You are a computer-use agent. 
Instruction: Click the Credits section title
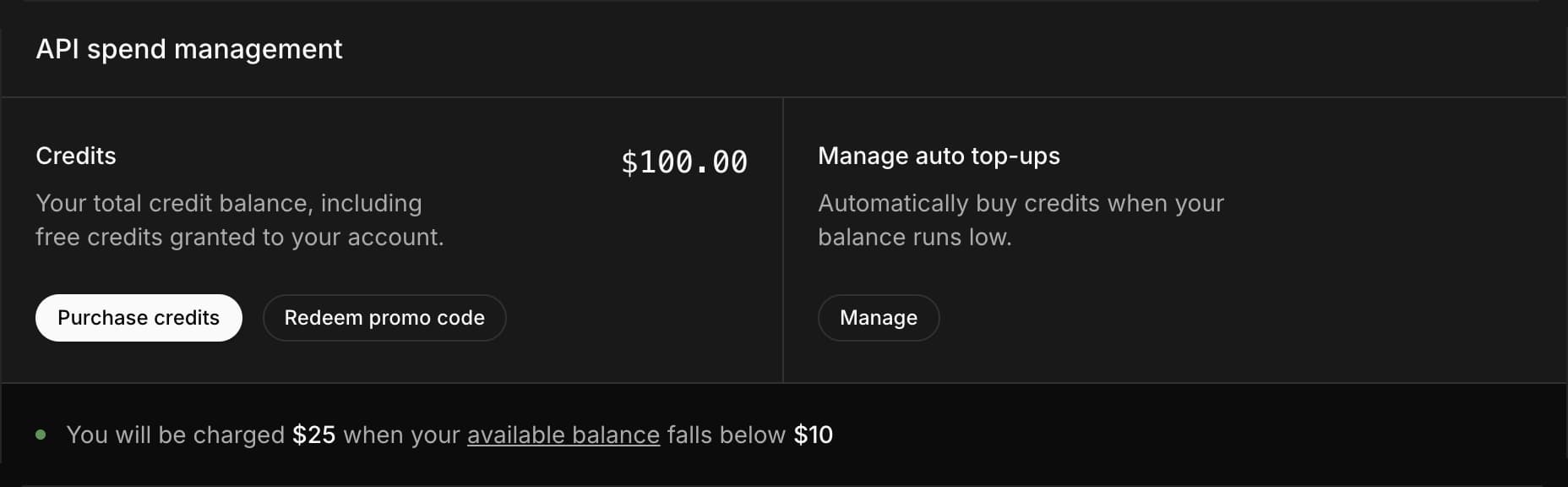click(x=75, y=156)
